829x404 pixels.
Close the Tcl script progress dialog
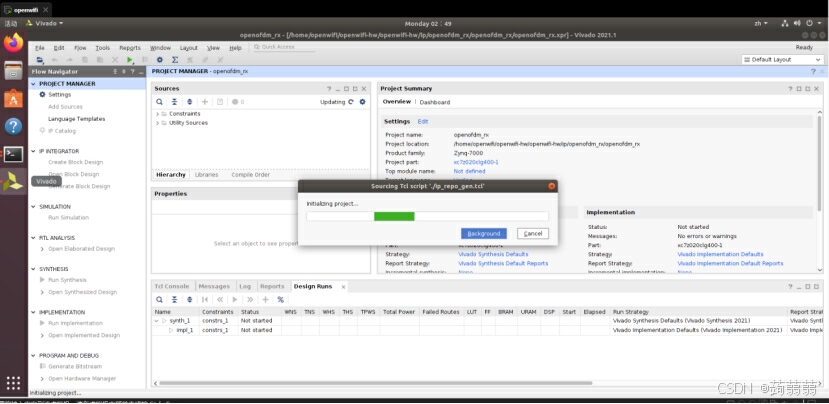(551, 186)
